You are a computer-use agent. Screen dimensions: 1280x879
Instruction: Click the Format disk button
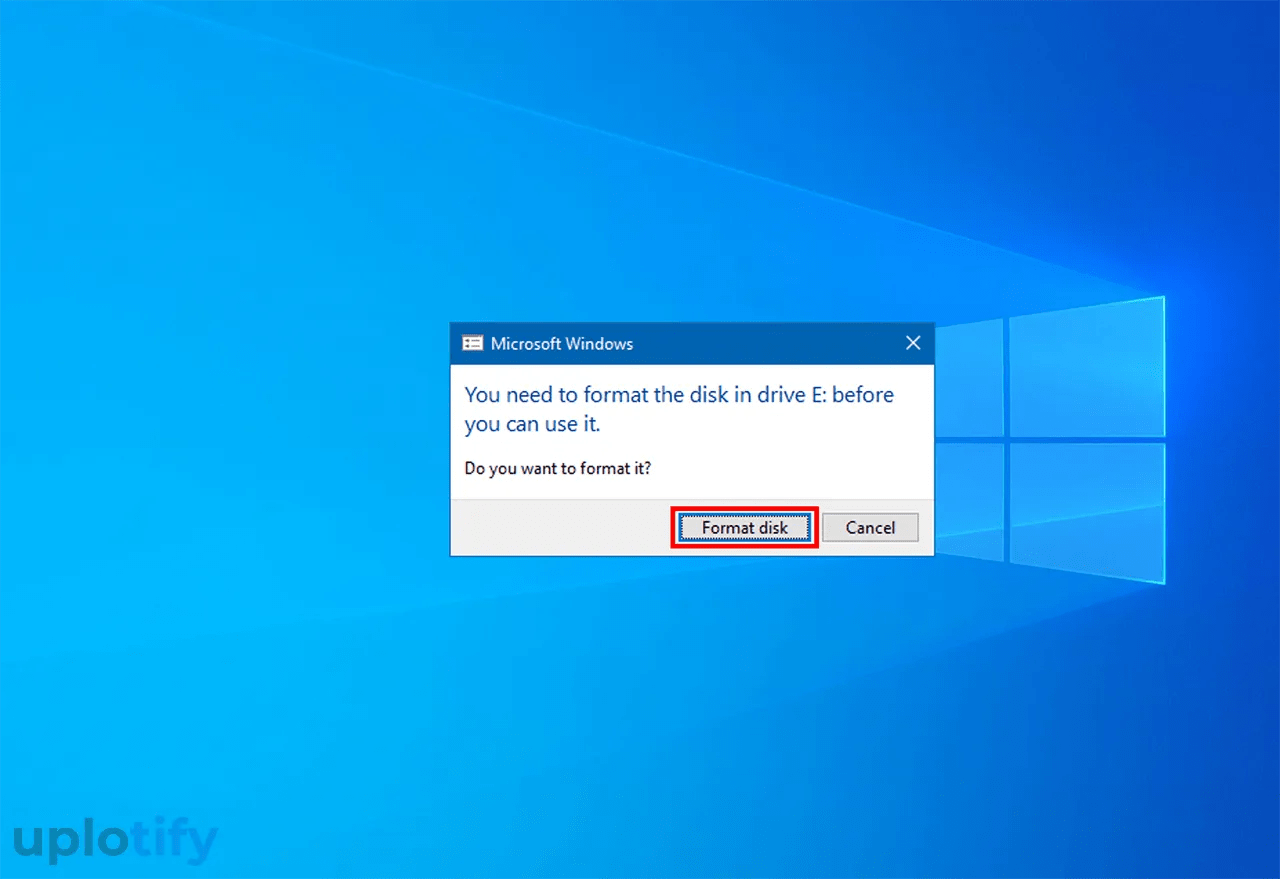coord(745,527)
